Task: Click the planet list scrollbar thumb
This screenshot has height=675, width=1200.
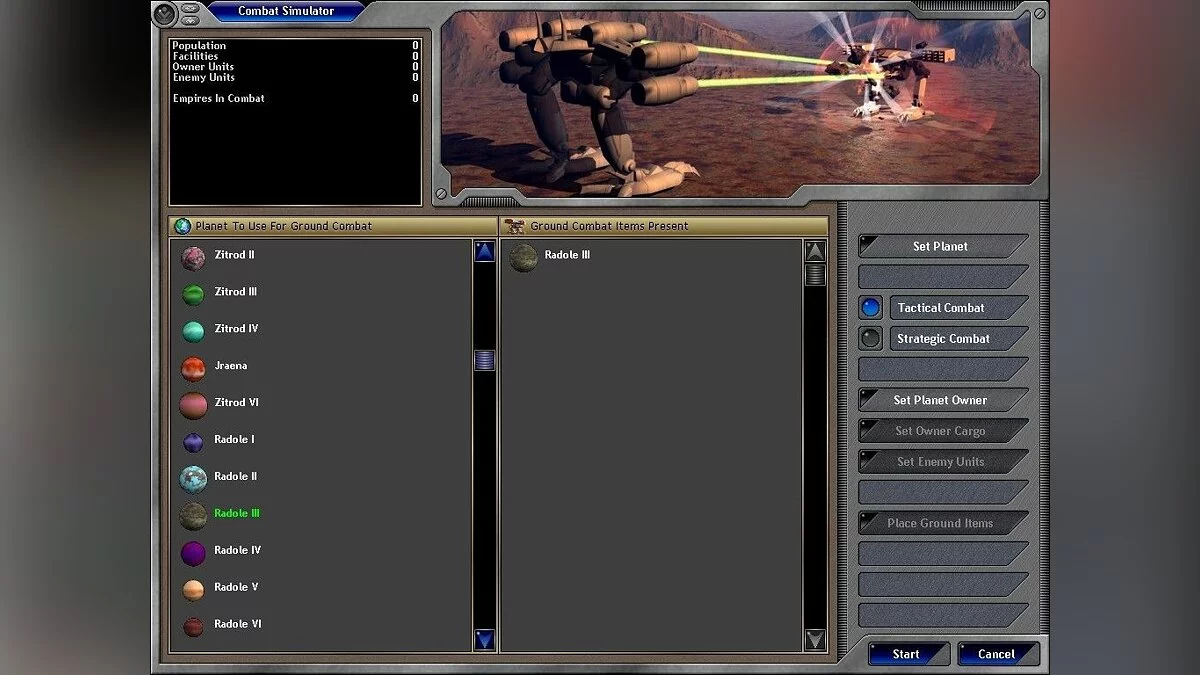Action: click(x=484, y=360)
